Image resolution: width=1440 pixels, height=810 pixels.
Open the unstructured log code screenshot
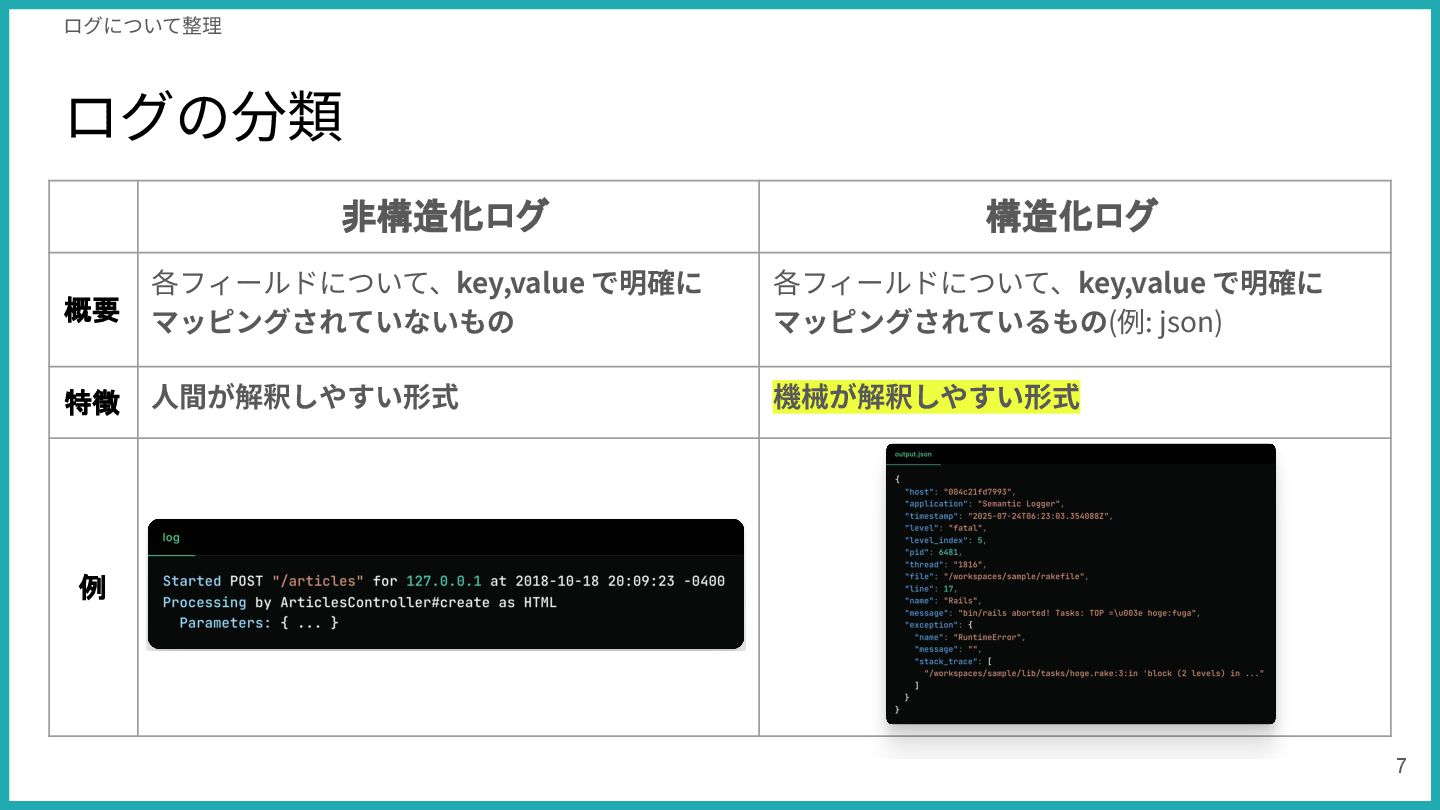pyautogui.click(x=445, y=584)
